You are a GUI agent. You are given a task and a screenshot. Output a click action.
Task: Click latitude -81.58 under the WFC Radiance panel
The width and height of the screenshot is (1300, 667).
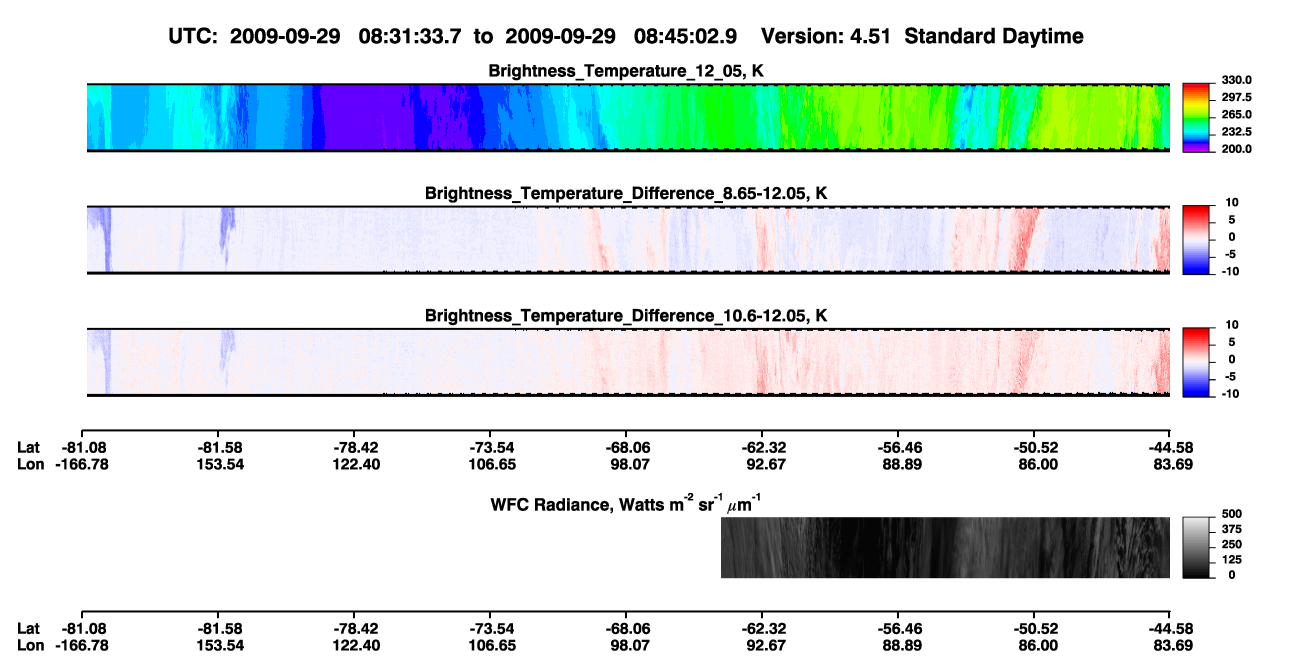pyautogui.click(x=218, y=628)
